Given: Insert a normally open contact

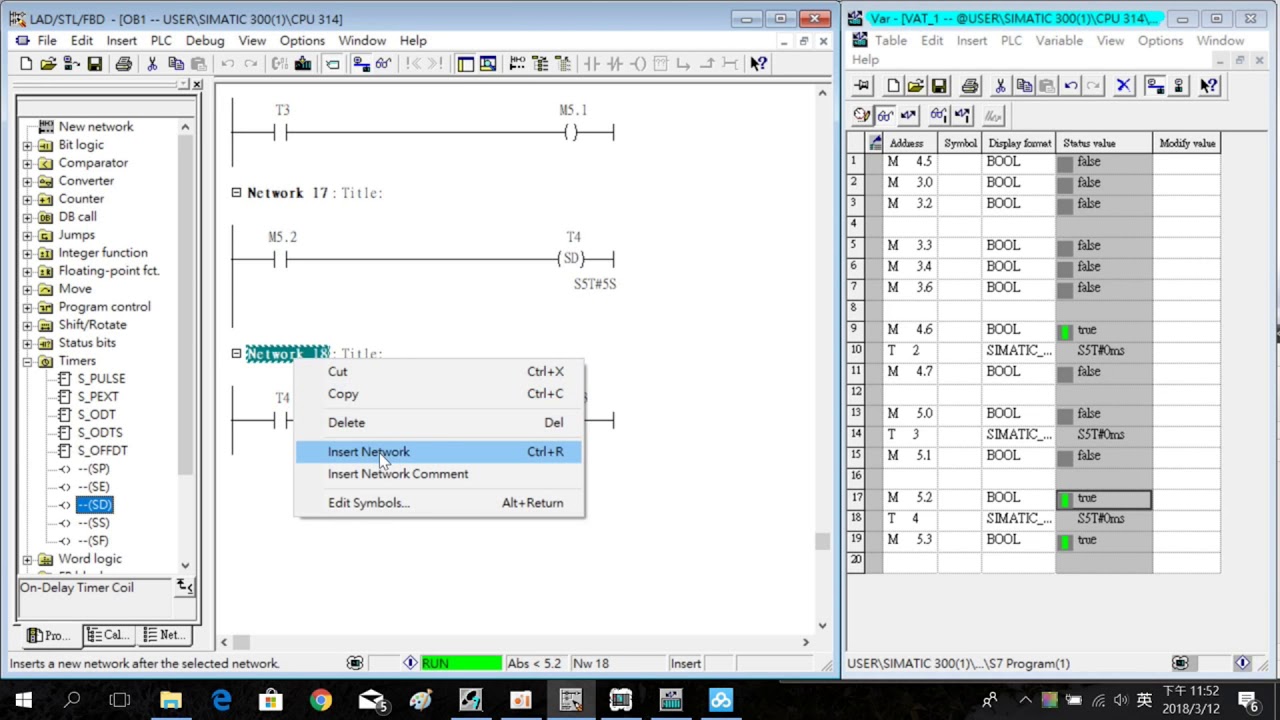Looking at the screenshot, I should (x=591, y=64).
